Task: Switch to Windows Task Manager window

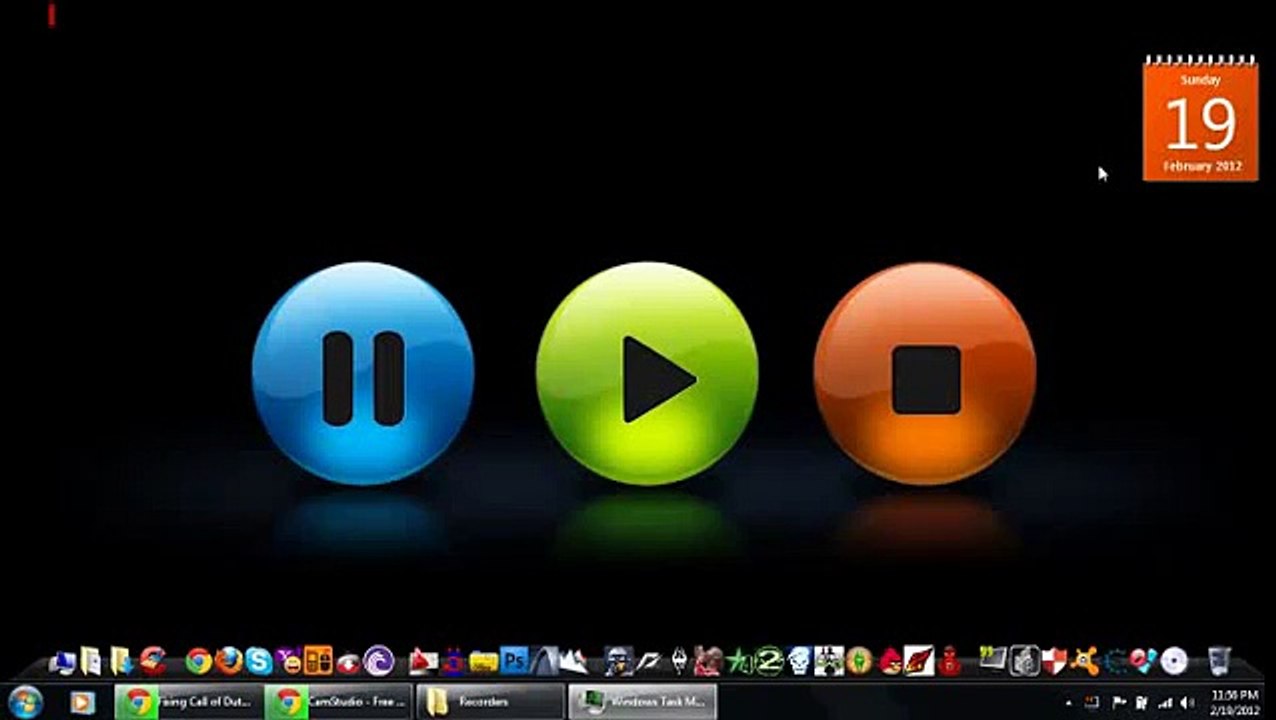Action: [643, 702]
